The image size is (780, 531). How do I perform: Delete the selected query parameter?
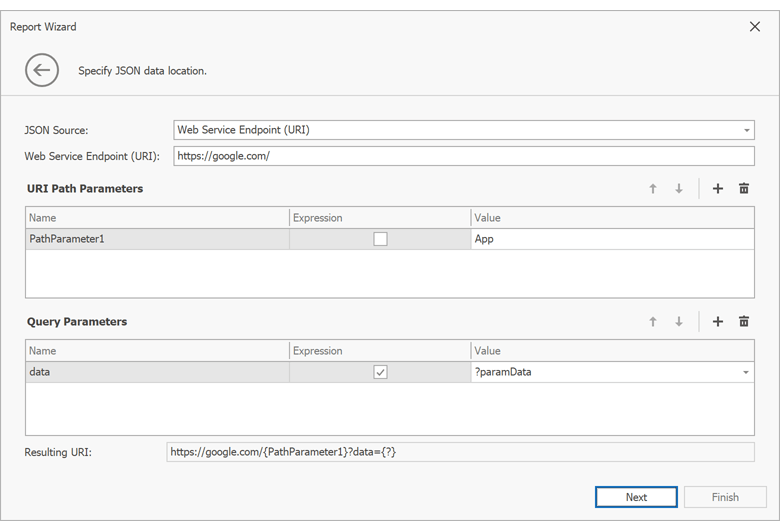click(x=744, y=322)
